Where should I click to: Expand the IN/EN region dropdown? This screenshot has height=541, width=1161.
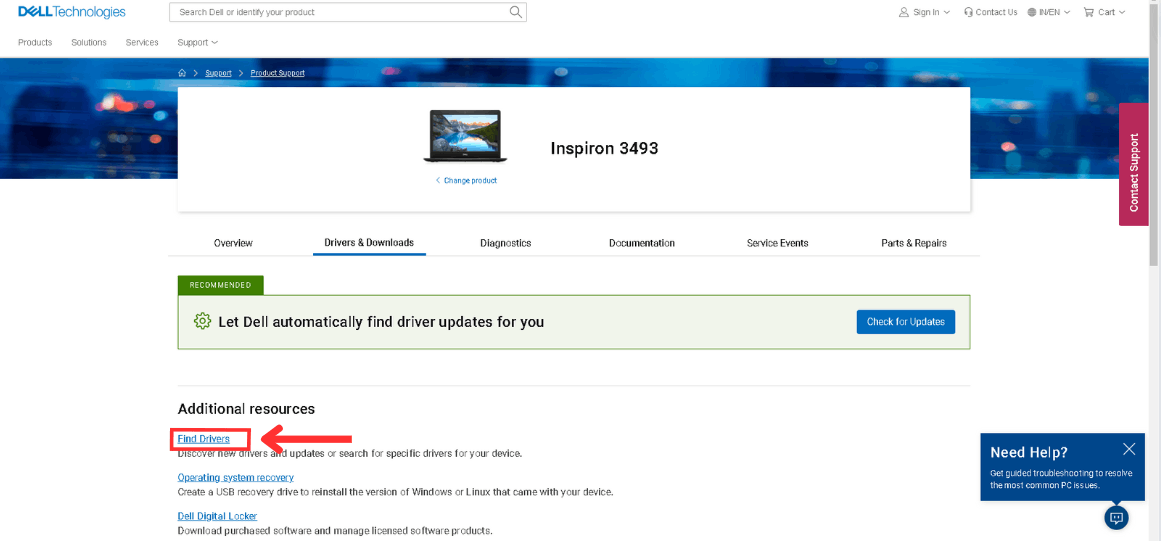(1069, 13)
